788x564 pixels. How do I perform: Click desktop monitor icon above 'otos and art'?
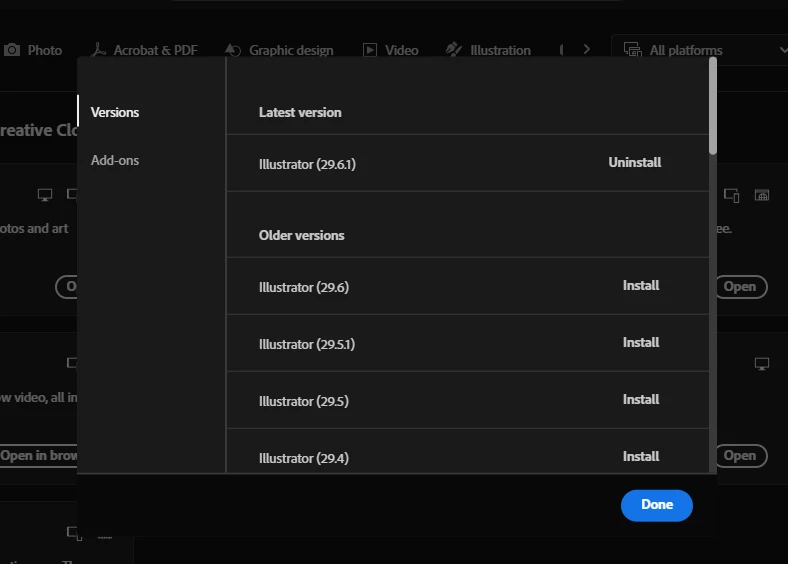[45, 195]
